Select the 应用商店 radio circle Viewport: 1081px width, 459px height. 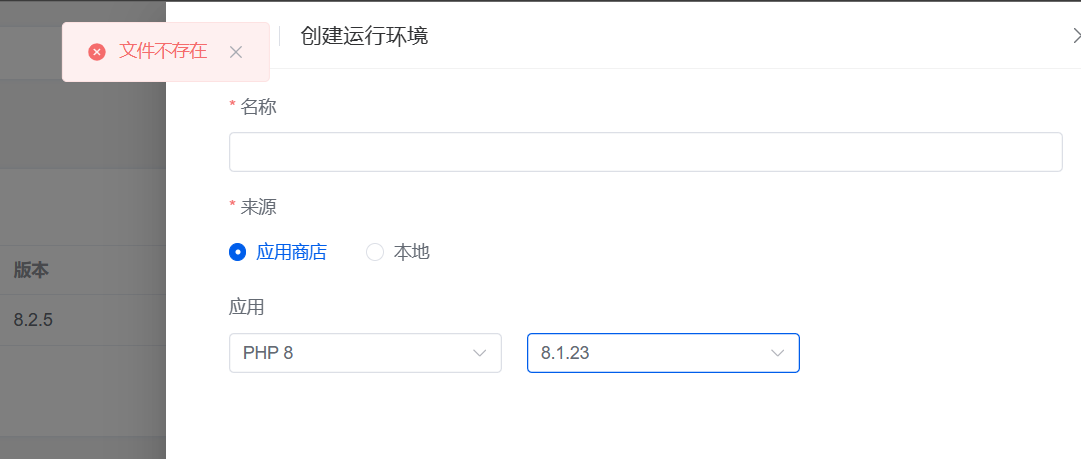point(237,252)
